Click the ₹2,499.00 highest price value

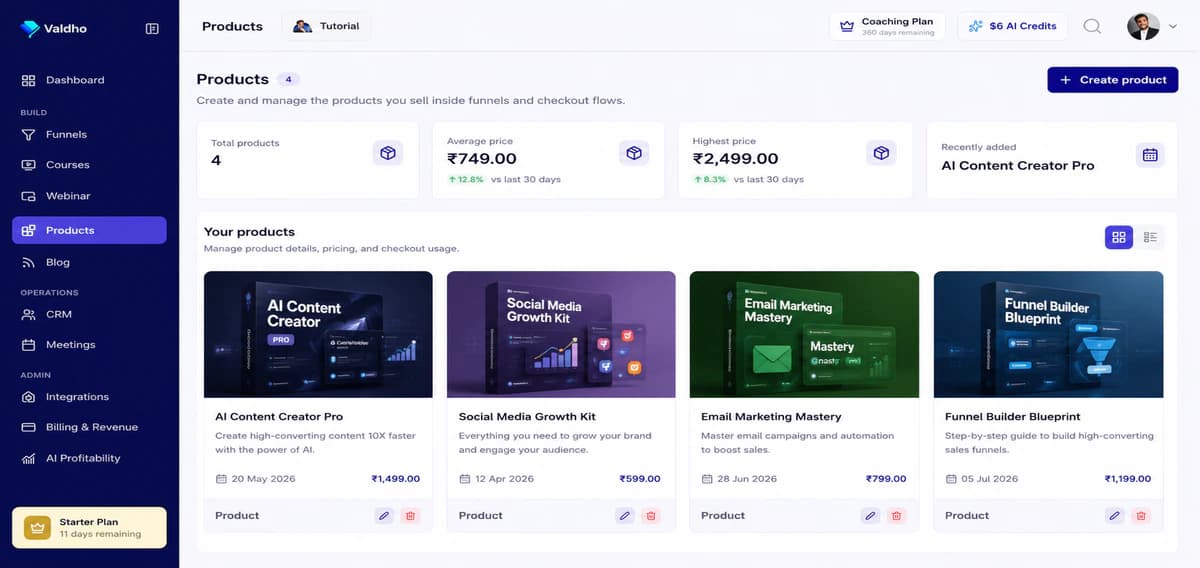735,159
